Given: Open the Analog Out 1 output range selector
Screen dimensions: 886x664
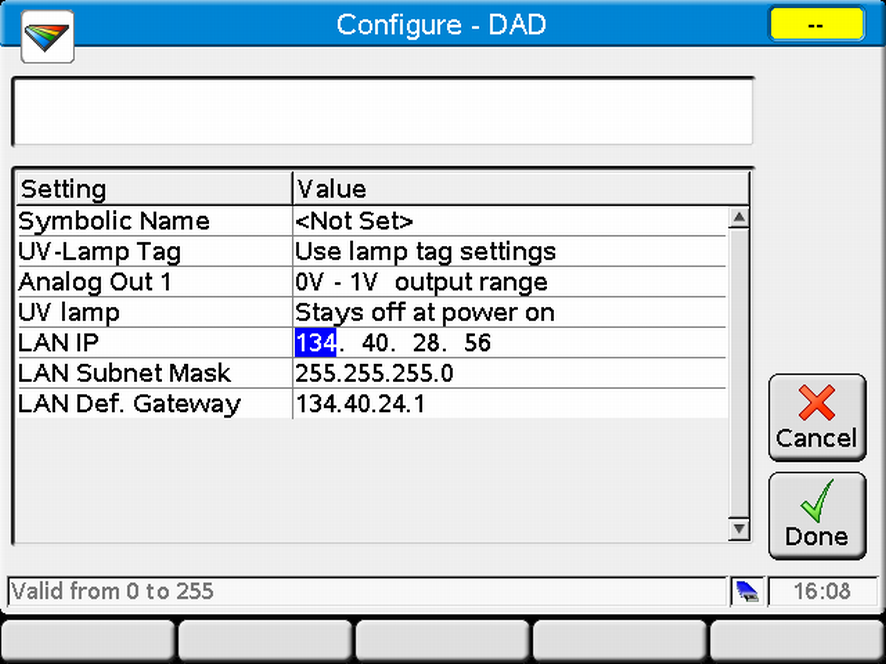Looking at the screenshot, I should 420,282.
